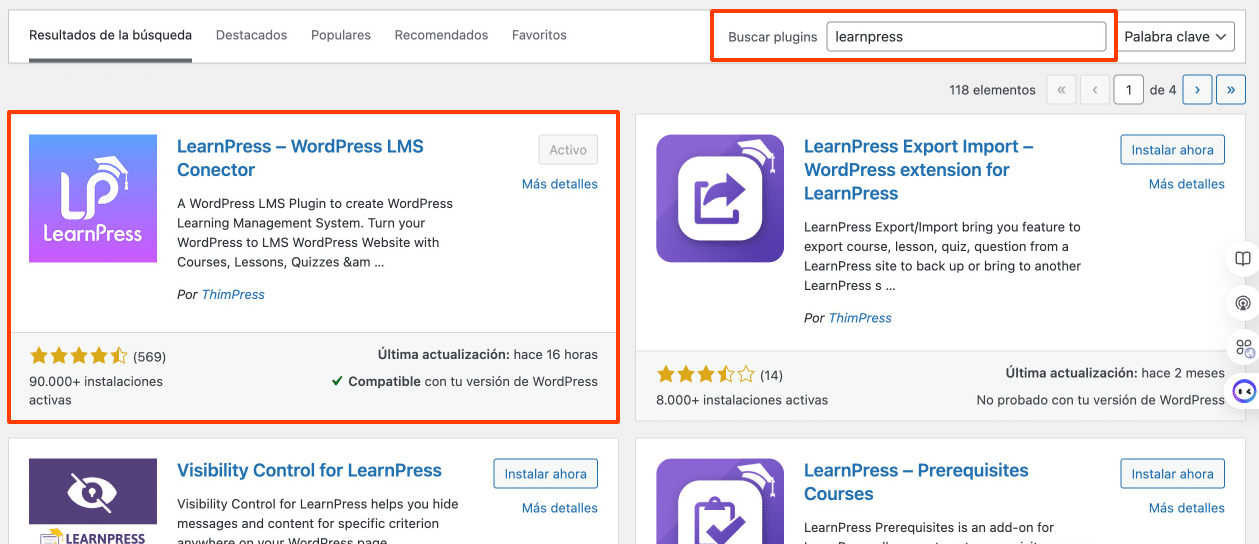The height and width of the screenshot is (544, 1259).
Task: Click the Buscar plugins search field
Action: tap(965, 37)
